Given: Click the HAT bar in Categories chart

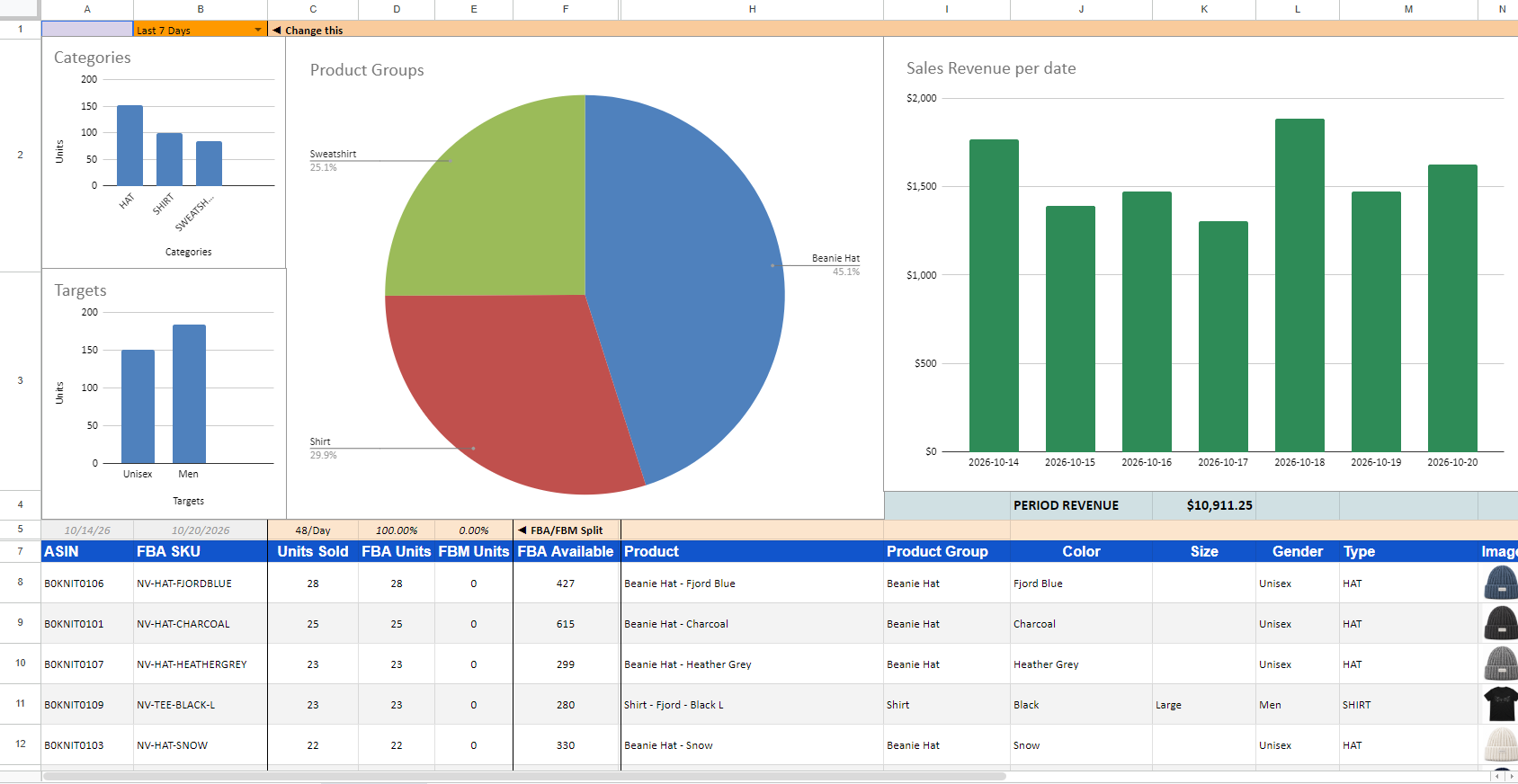Looking at the screenshot, I should click(129, 146).
